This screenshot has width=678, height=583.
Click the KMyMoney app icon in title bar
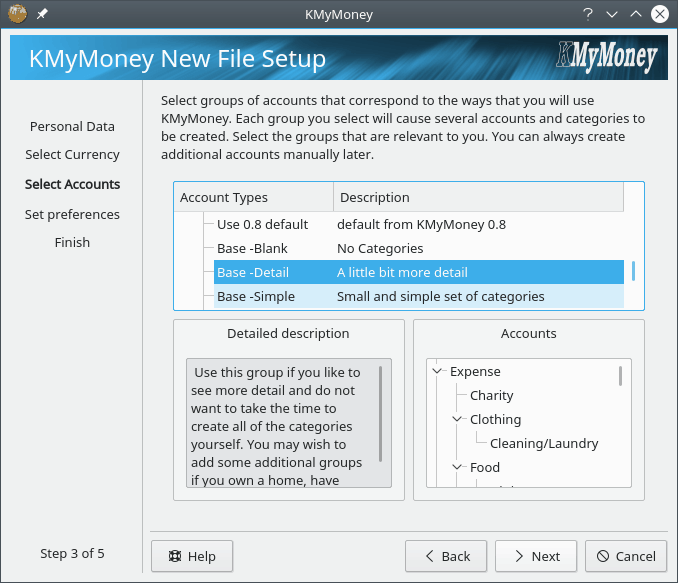point(18,14)
